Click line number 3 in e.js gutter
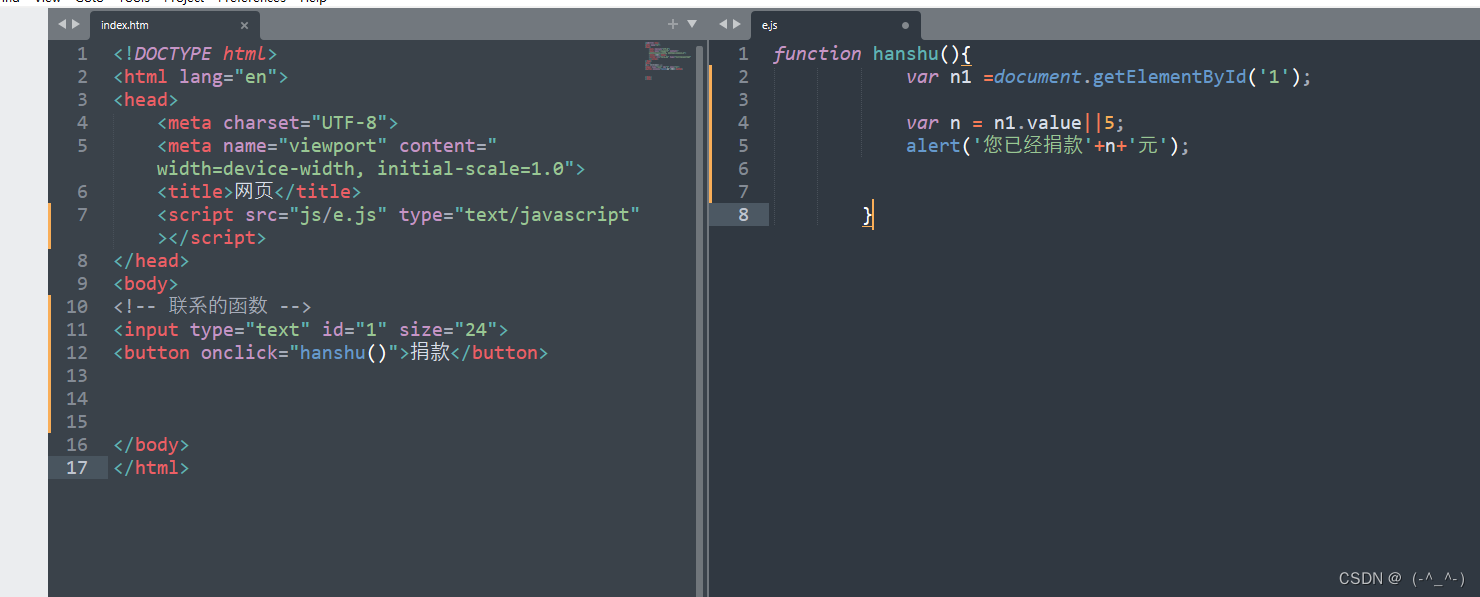The image size is (1480, 597). point(742,100)
